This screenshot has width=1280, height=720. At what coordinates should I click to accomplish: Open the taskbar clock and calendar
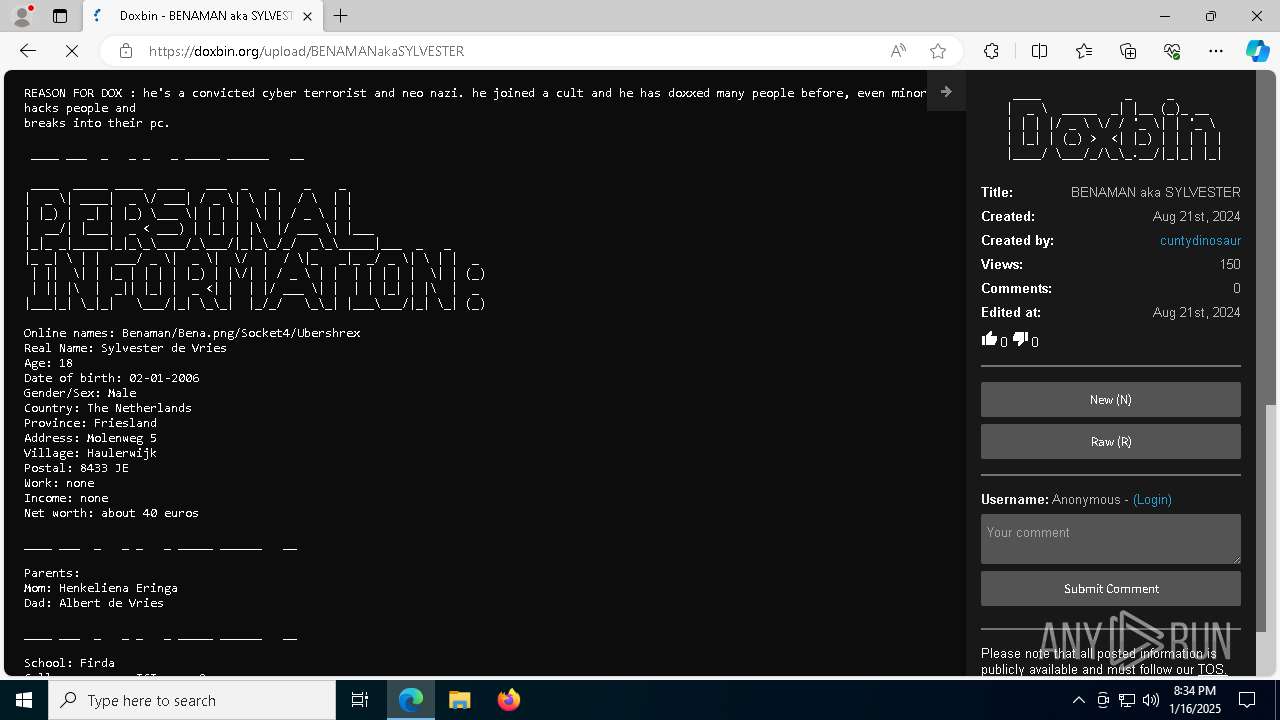(1194, 700)
